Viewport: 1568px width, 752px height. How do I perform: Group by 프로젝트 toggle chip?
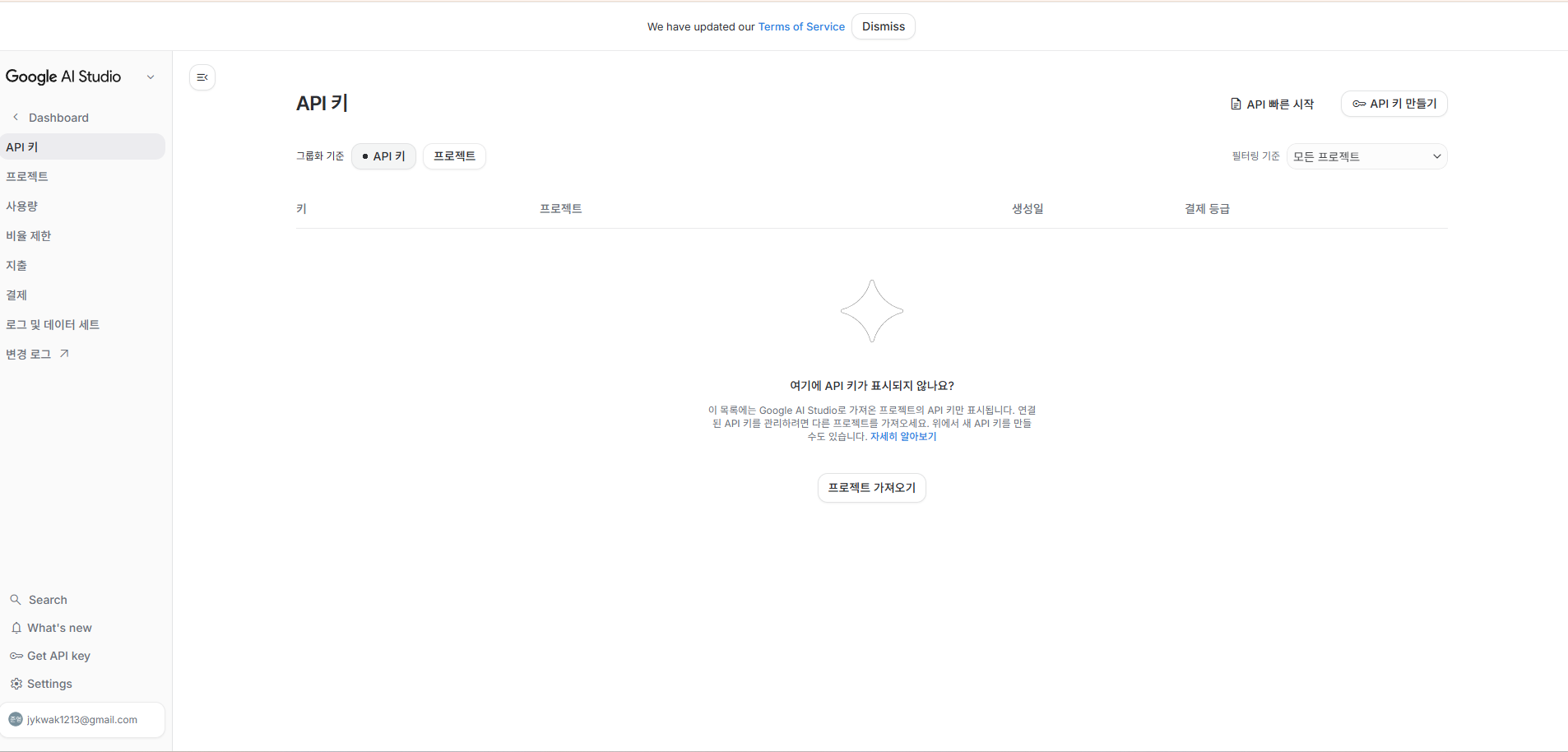point(454,156)
